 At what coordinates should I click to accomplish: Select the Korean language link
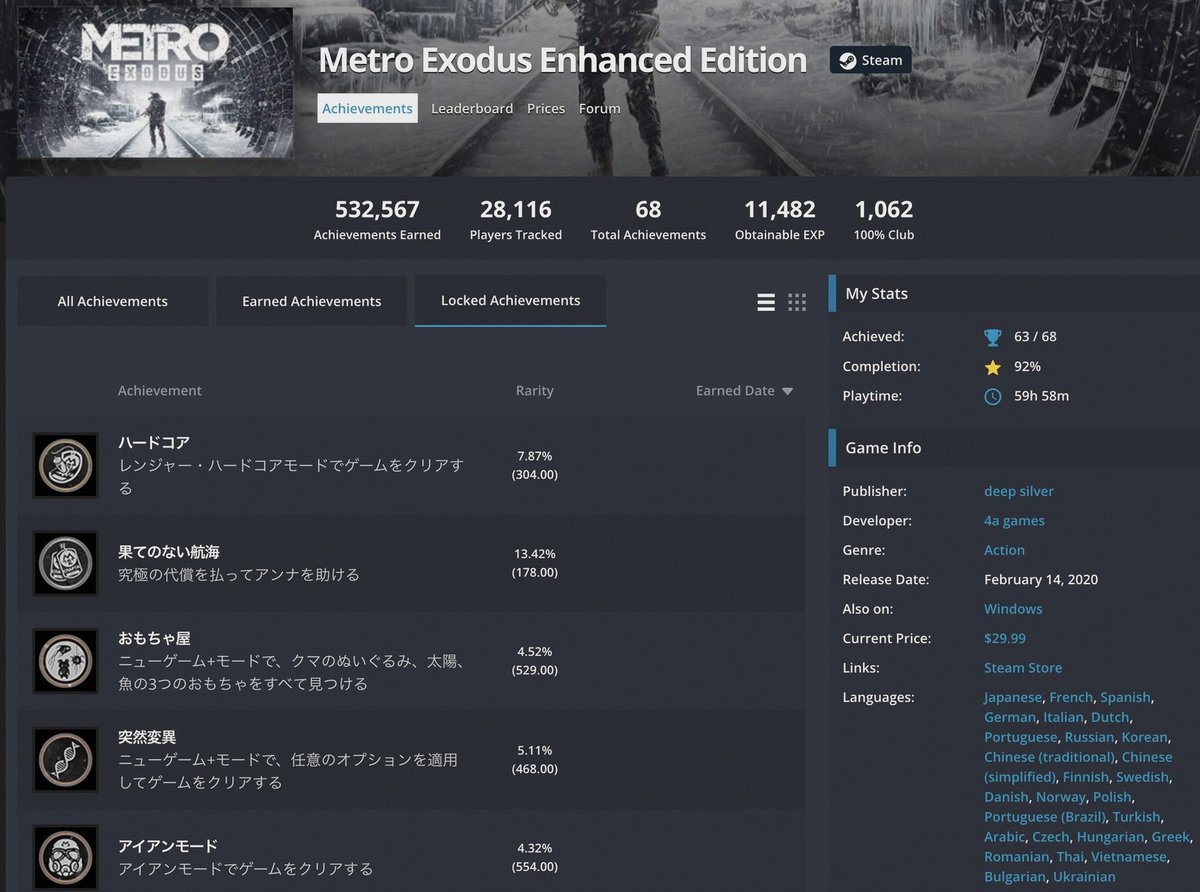click(1144, 737)
